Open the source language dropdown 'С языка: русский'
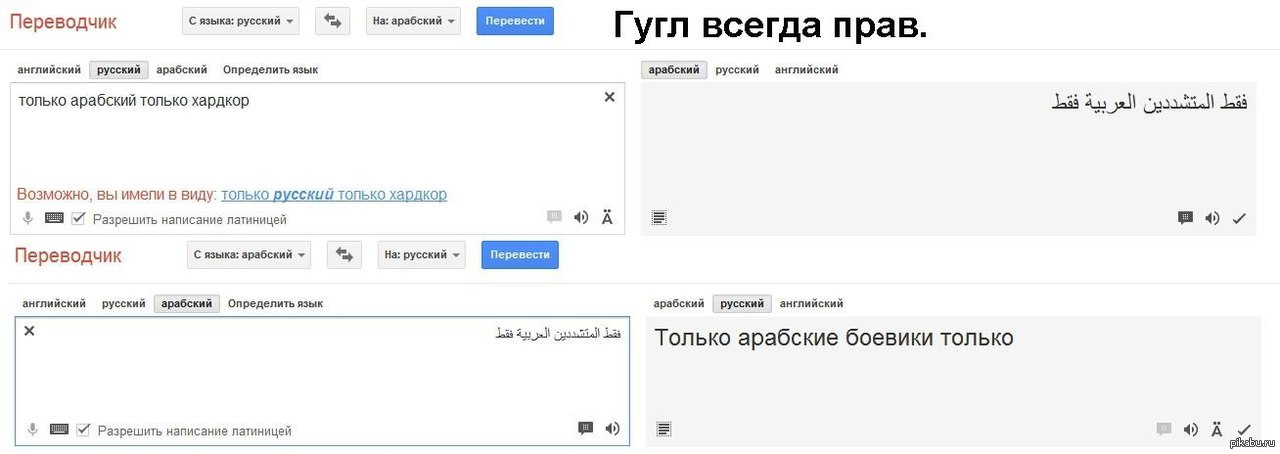Image resolution: width=1280 pixels, height=454 pixels. pyautogui.click(x=241, y=21)
